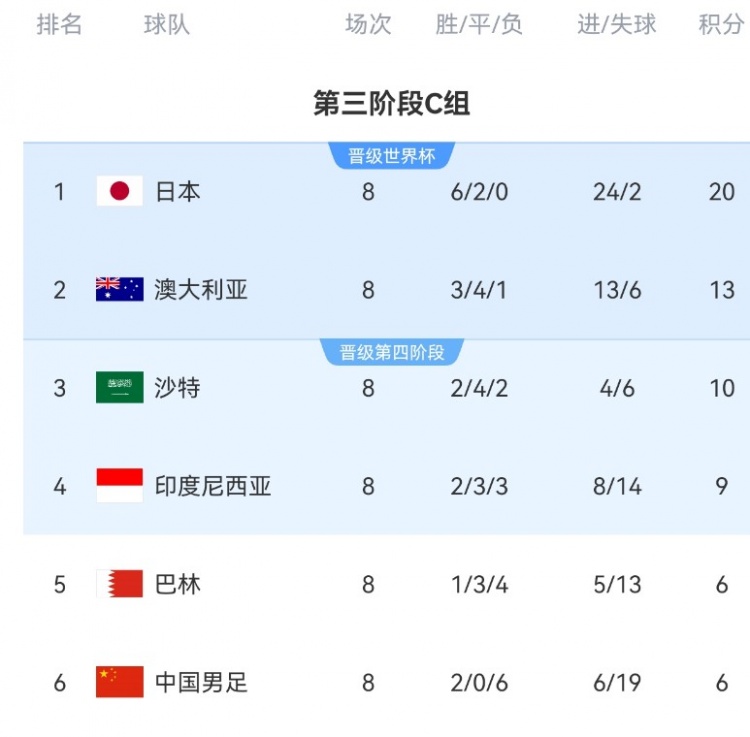Click the 晋级世界杯 badge
750x737 pixels.
pyautogui.click(x=392, y=156)
